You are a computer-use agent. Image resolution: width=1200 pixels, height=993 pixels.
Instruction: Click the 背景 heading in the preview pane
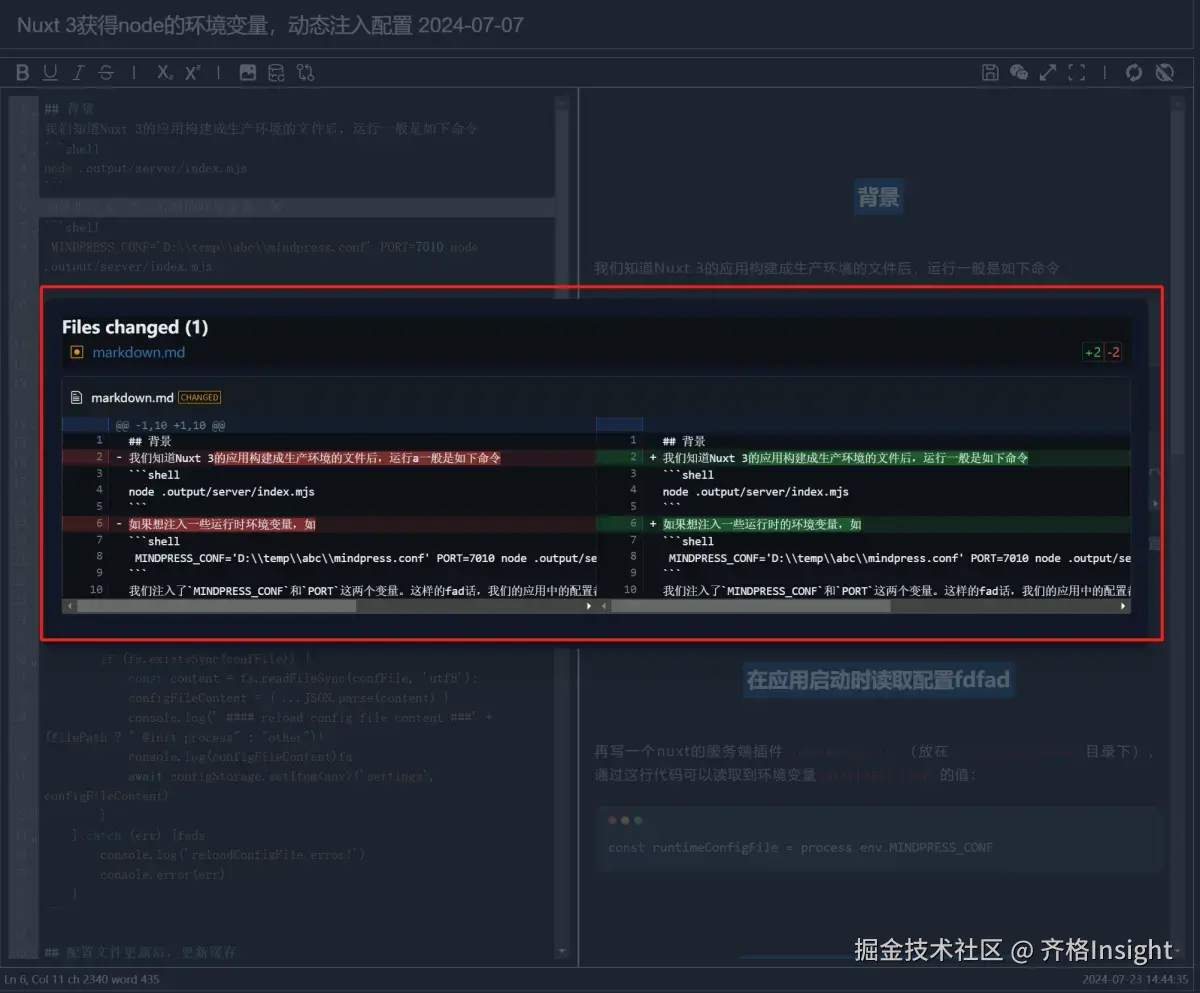tap(879, 197)
